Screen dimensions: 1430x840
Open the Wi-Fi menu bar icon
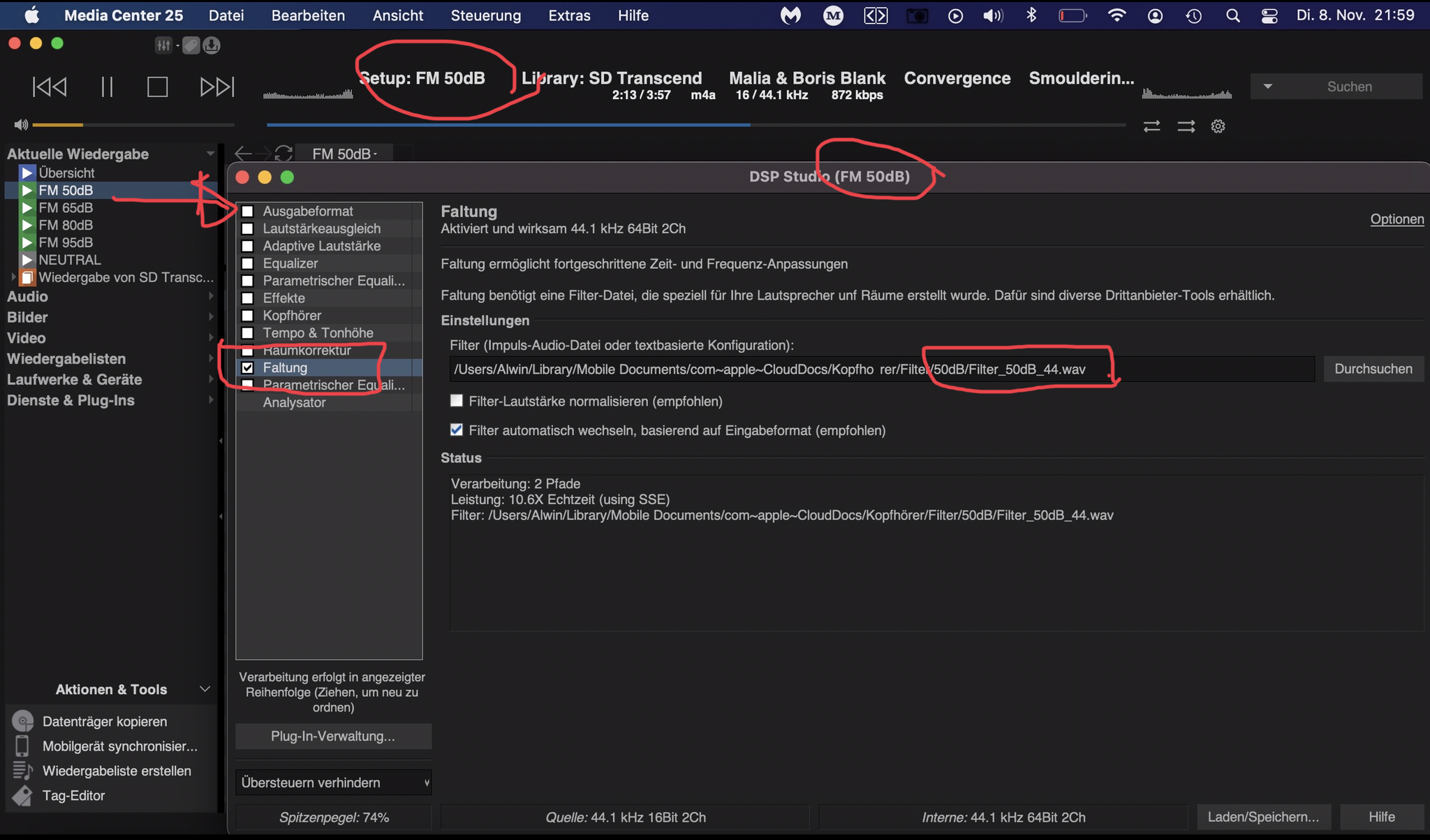(x=1117, y=15)
